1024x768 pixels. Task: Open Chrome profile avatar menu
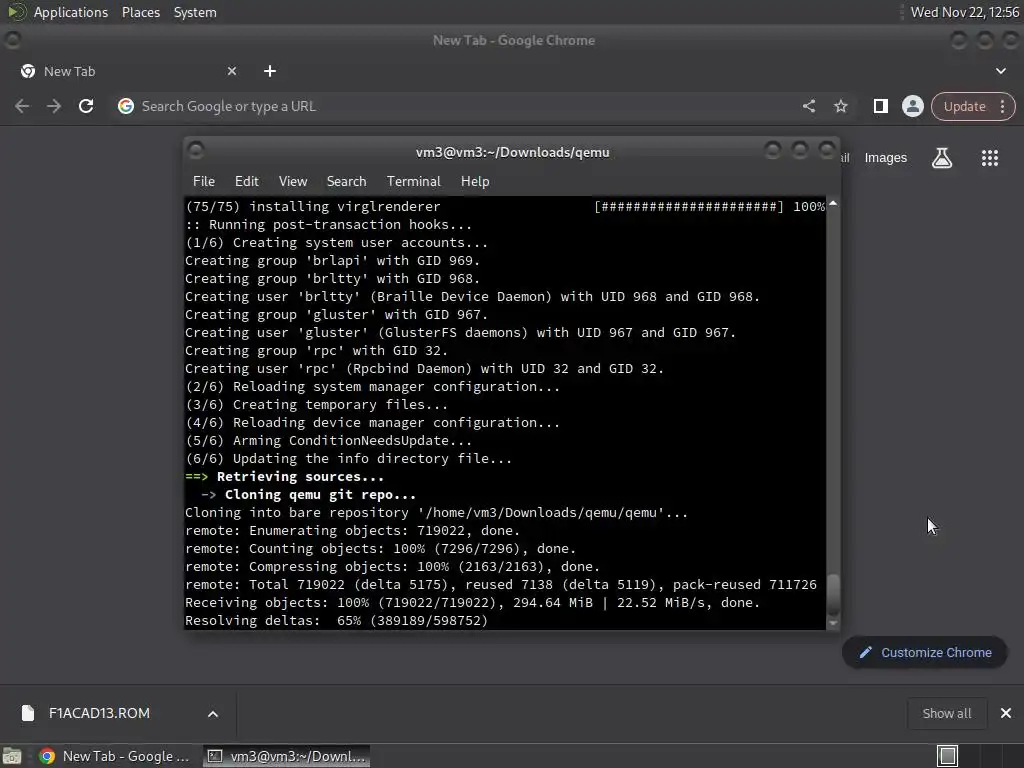(912, 106)
